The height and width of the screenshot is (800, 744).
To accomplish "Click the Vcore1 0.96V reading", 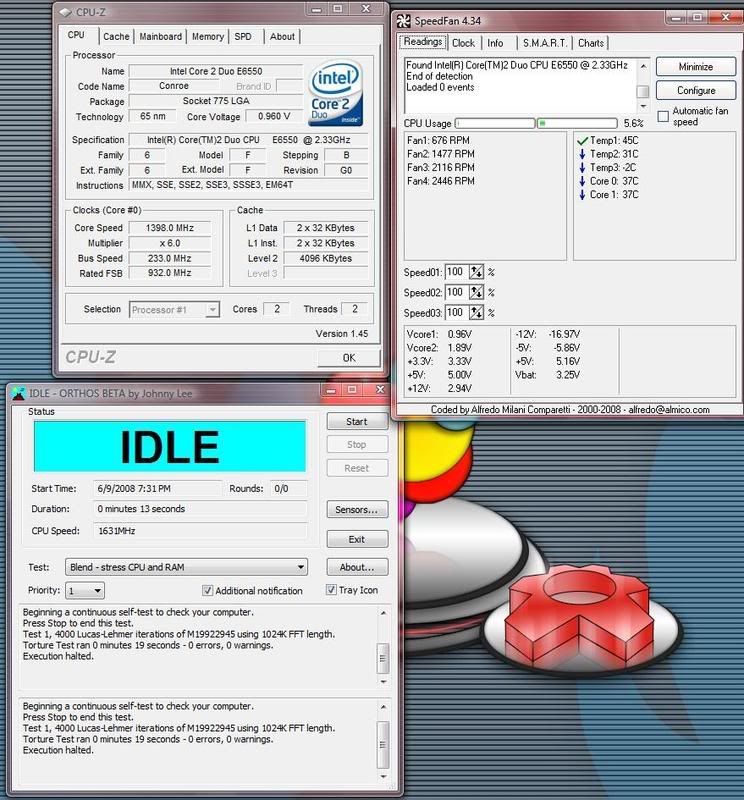I will point(439,334).
